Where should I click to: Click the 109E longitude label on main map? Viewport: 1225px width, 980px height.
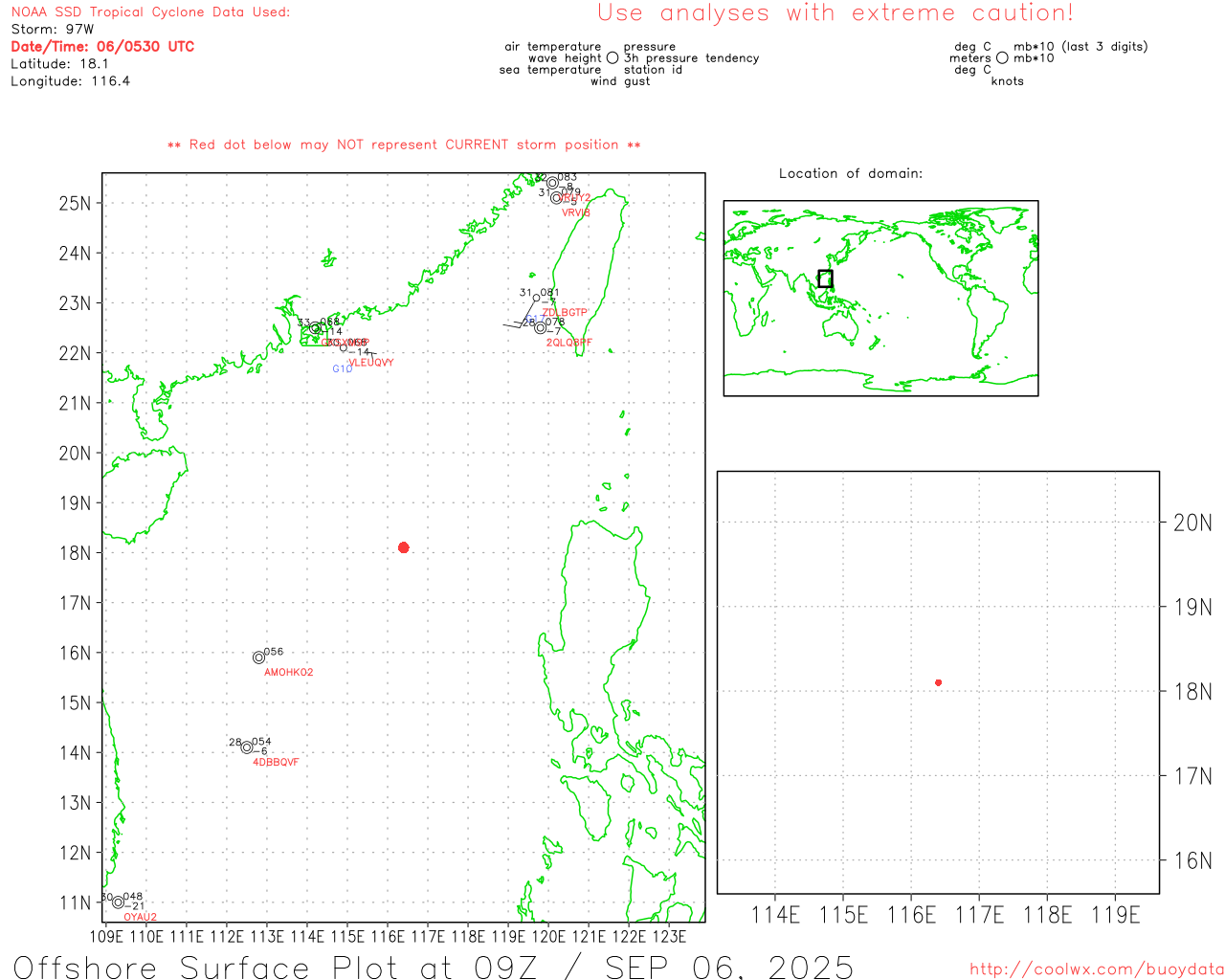pyautogui.click(x=106, y=936)
